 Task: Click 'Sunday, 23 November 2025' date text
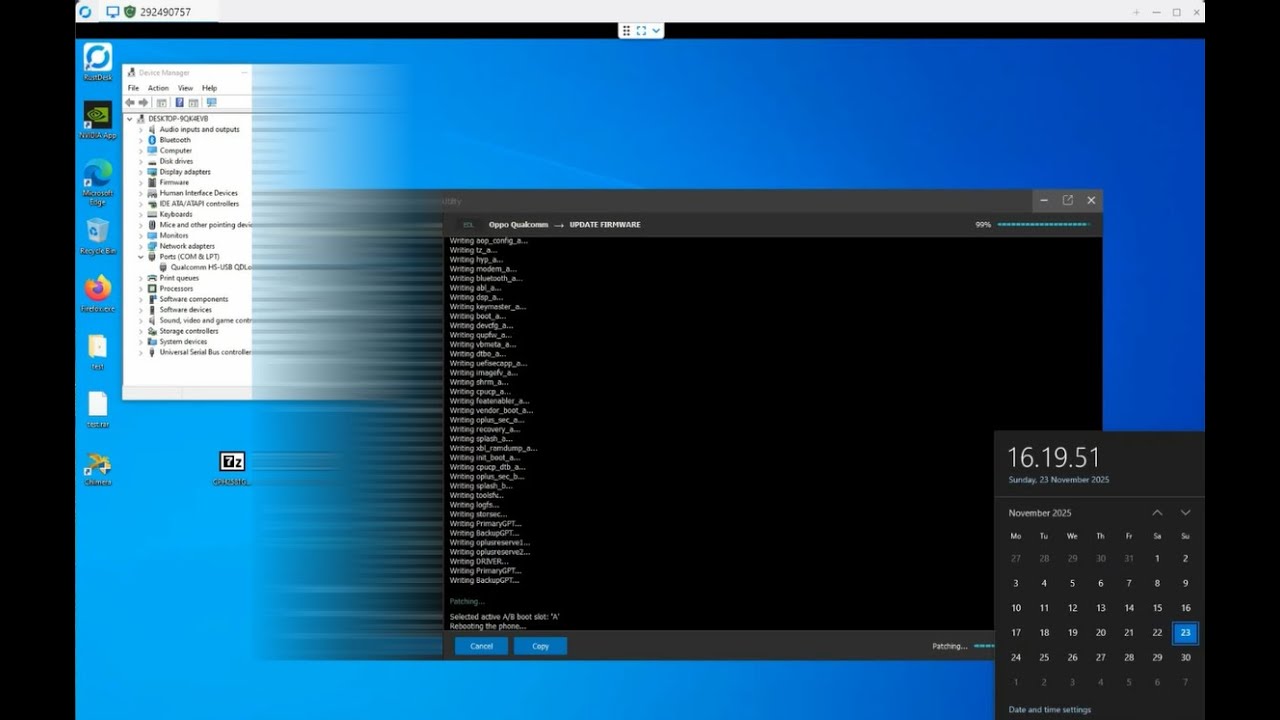(x=1058, y=480)
